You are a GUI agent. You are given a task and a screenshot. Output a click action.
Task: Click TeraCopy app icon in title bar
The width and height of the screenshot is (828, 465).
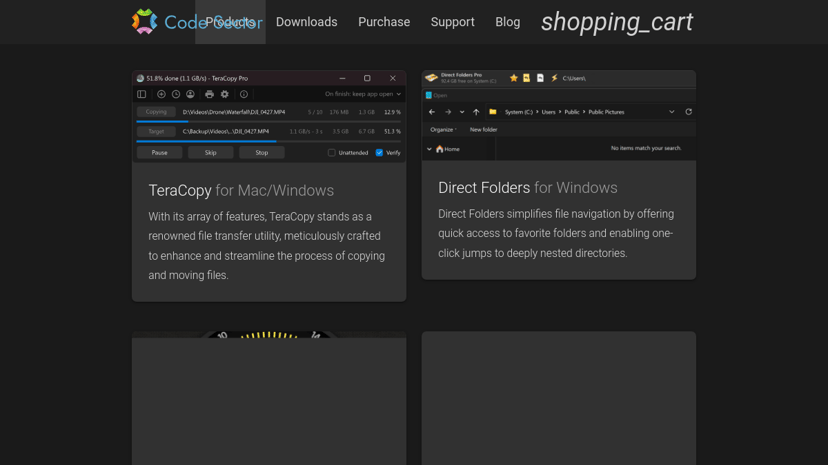[x=140, y=78]
